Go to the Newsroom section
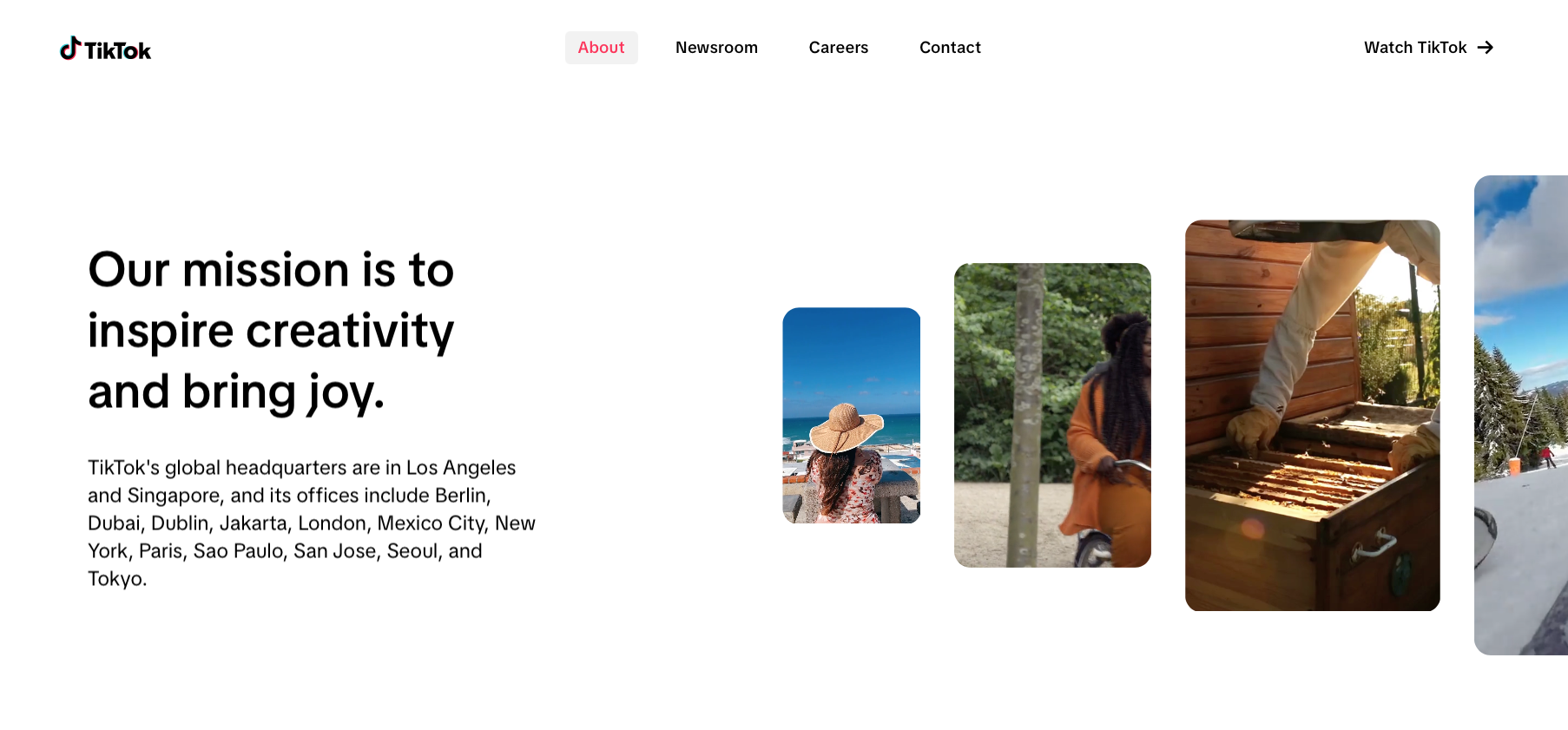 (716, 48)
